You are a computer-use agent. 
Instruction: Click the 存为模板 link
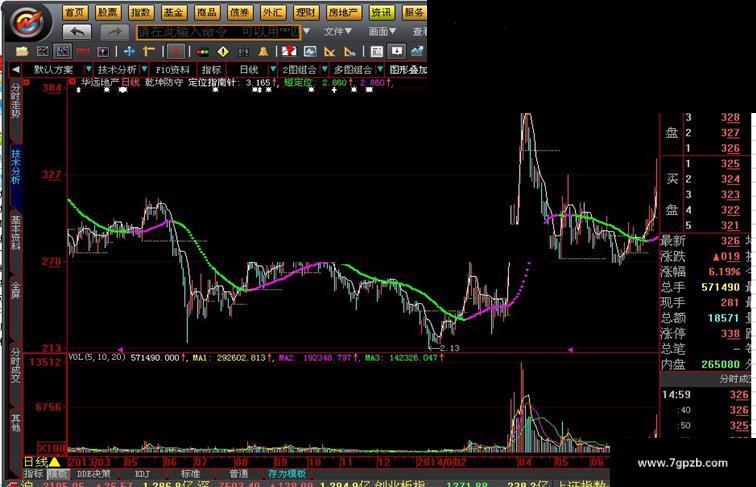pos(287,474)
